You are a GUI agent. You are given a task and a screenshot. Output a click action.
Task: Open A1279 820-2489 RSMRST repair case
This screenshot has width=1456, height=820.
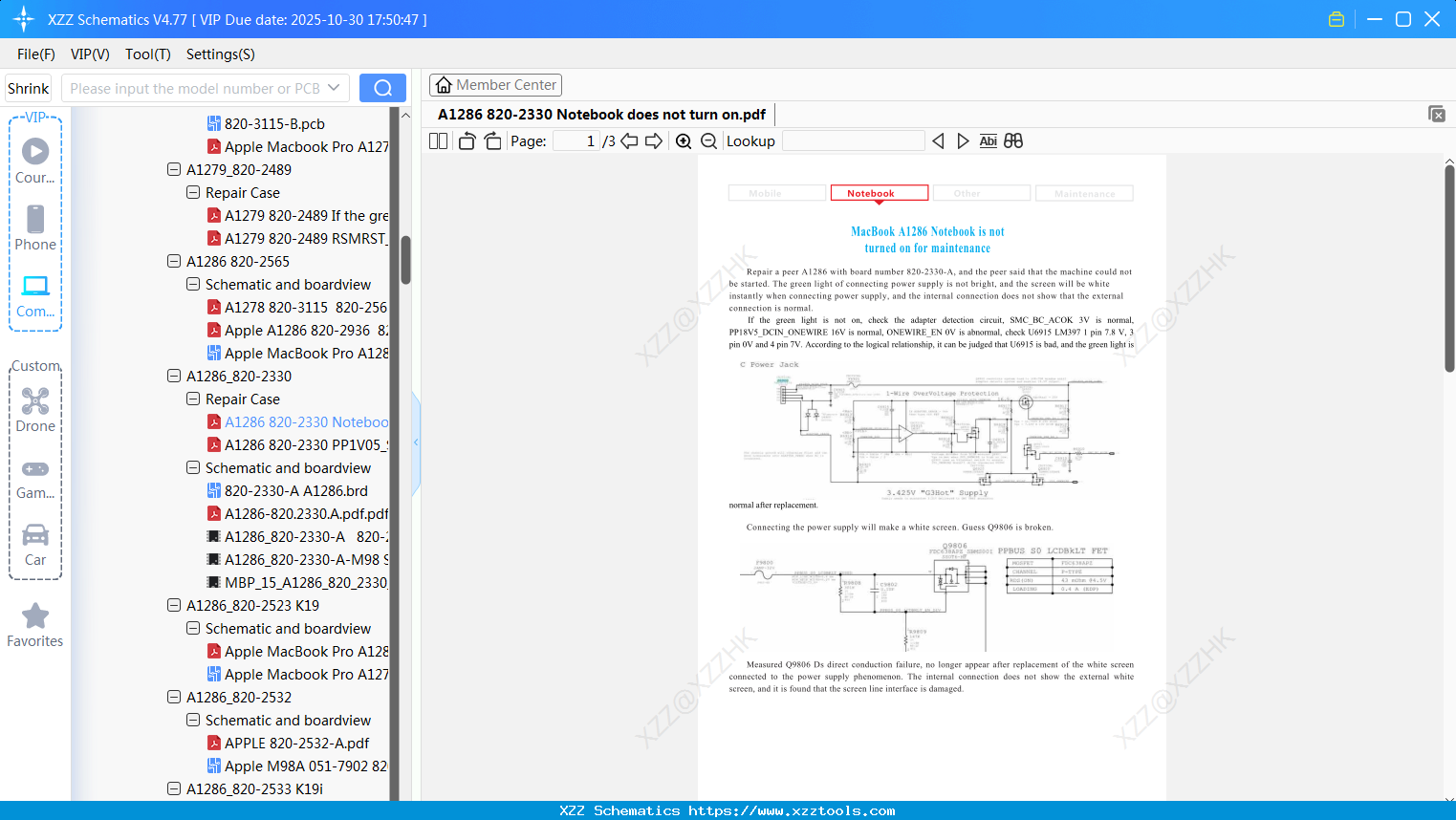point(305,238)
